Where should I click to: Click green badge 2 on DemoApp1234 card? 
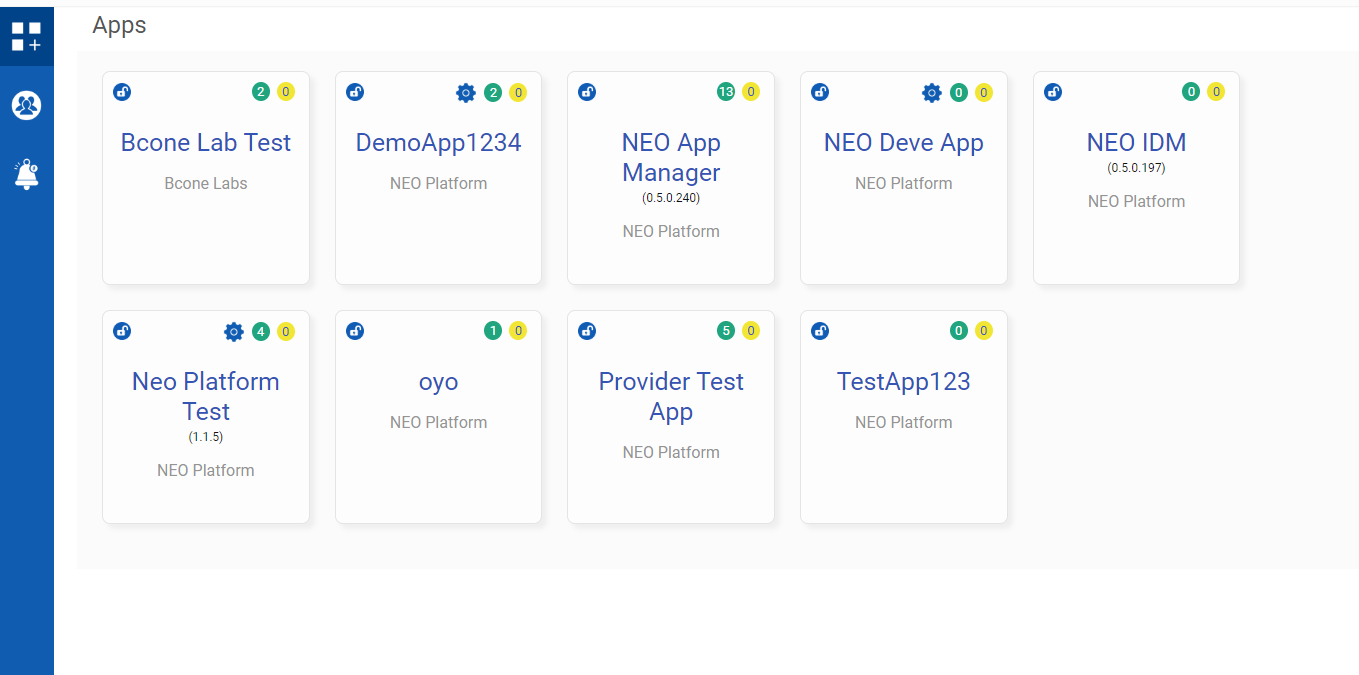[x=493, y=93]
